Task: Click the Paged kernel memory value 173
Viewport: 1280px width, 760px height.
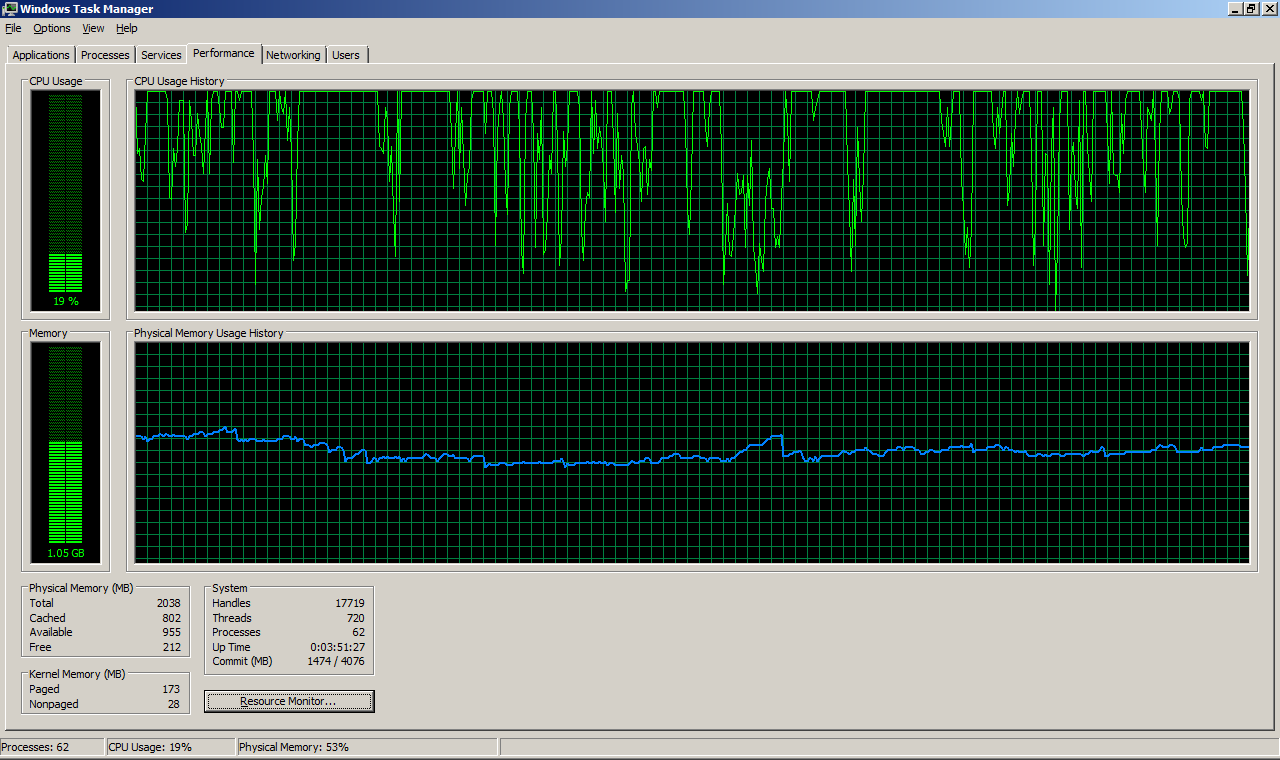Action: coord(172,689)
